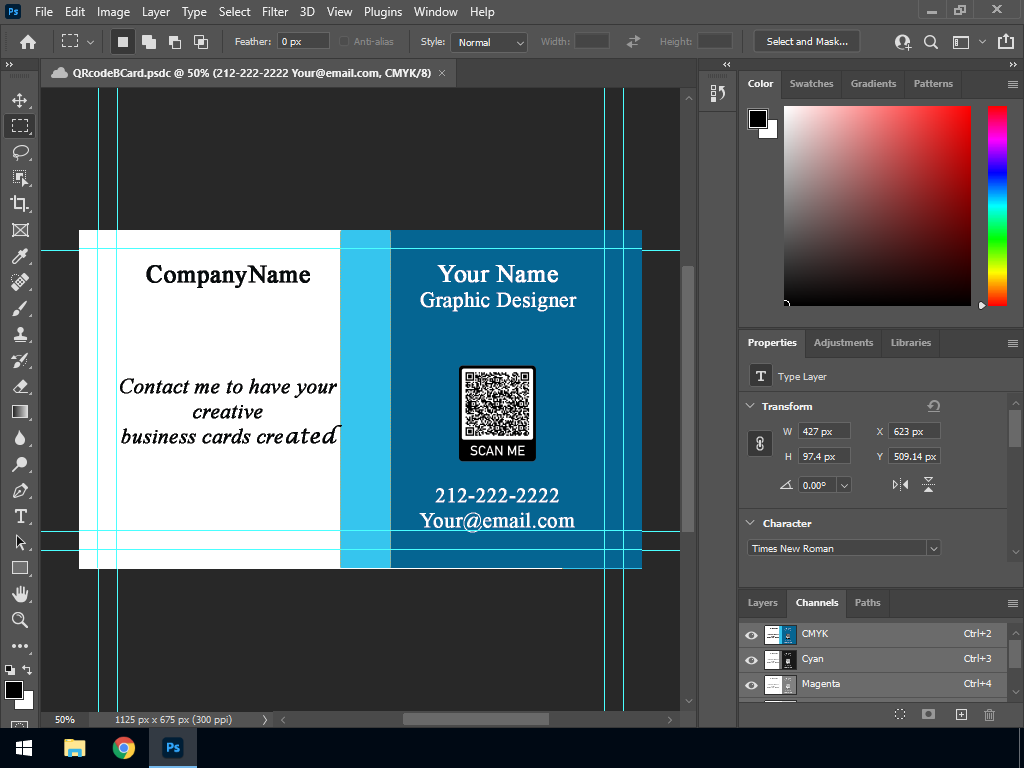Select the Lasso tool
Viewport: 1024px width, 768px height.
tap(20, 152)
